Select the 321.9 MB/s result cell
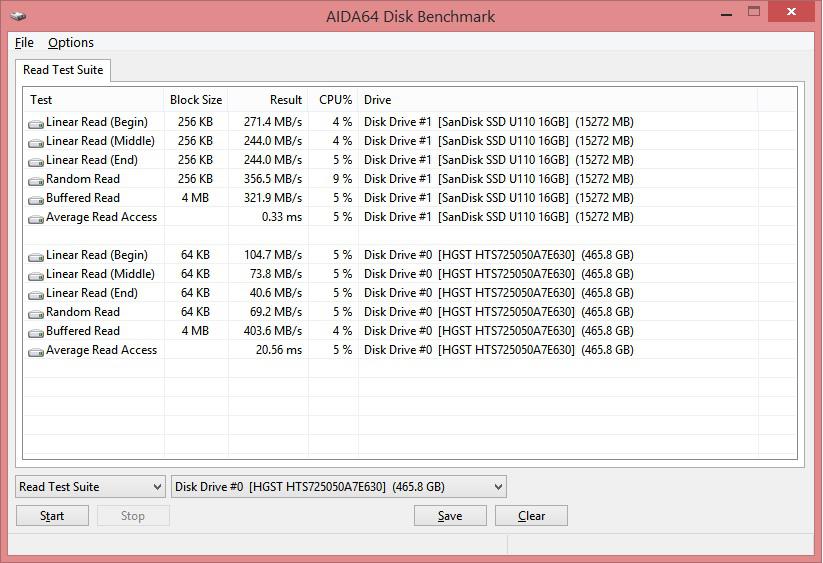 273,198
